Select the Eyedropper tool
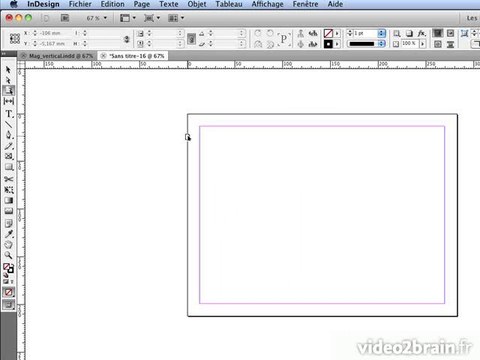 [8, 234]
